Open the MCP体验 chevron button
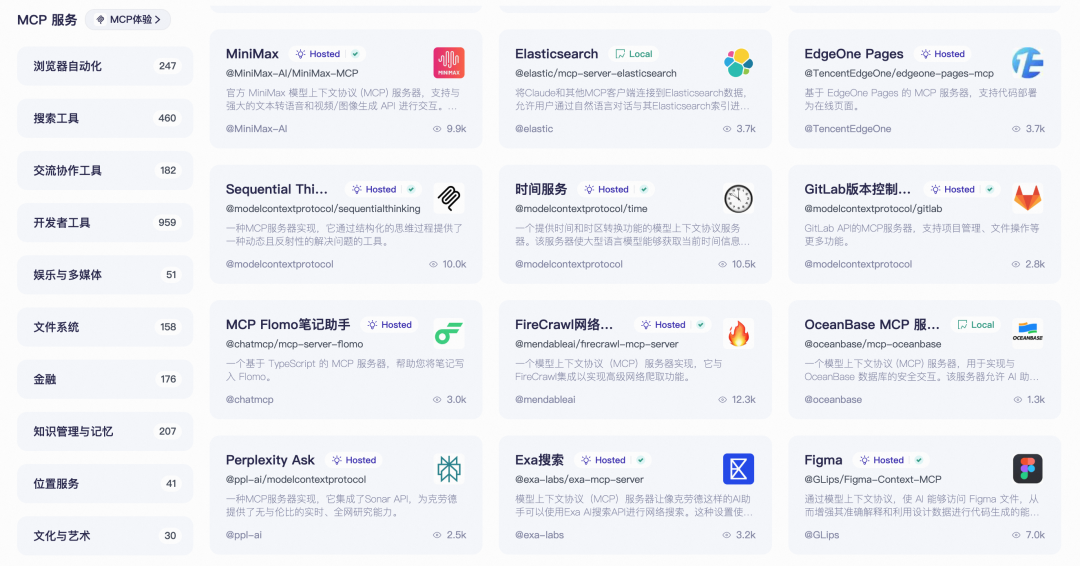Screen dimensions: 1080x566 (128, 20)
